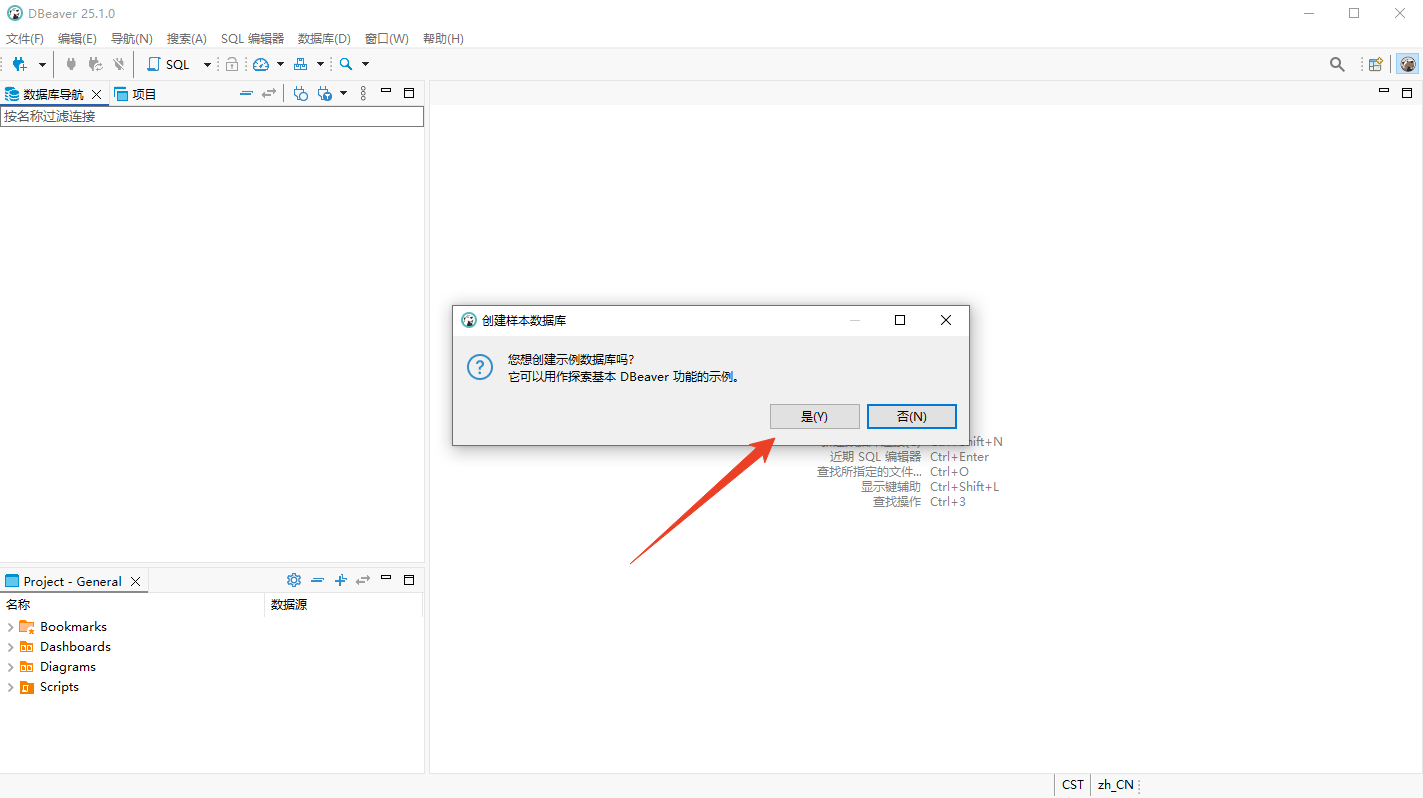
Task: Click the 按名称过滤连接 filter field
Action: (212, 116)
